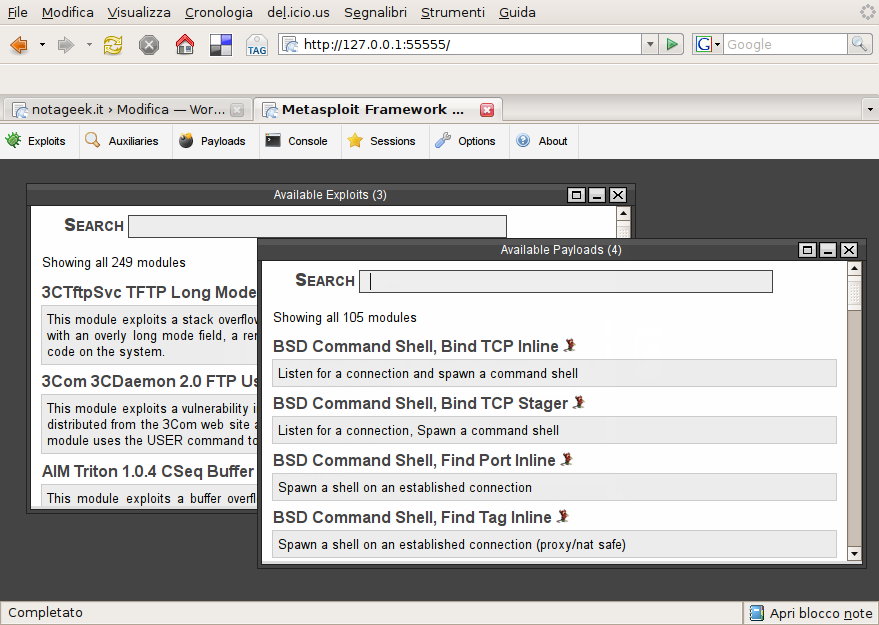Click the green Go arrow button

click(671, 44)
